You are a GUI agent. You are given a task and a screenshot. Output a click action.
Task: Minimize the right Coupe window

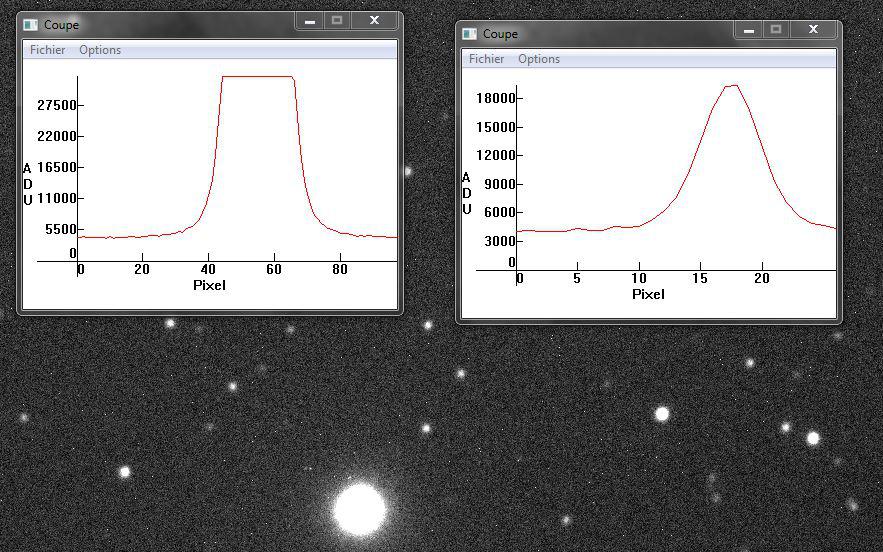748,30
